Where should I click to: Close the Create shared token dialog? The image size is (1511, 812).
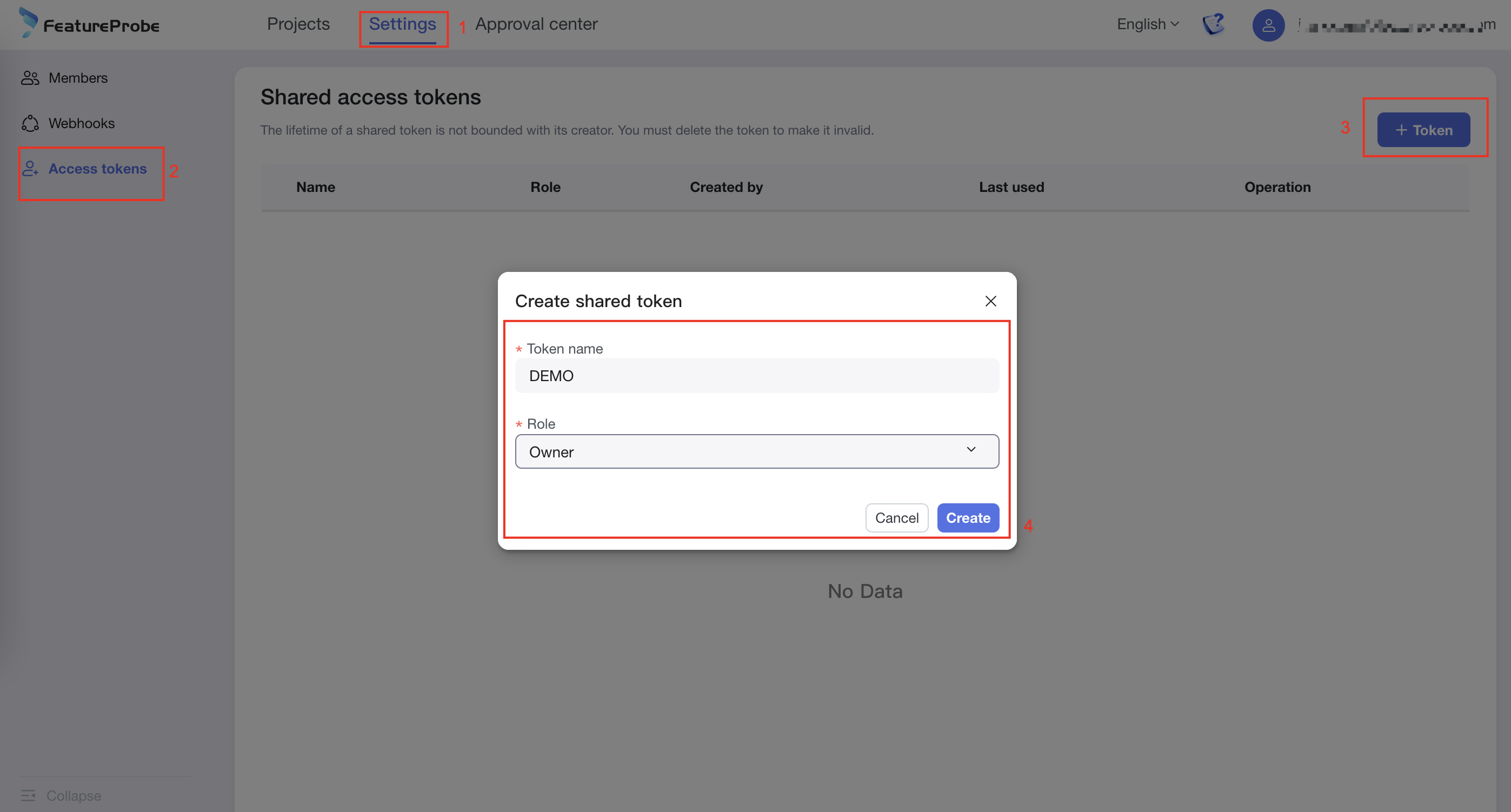(990, 301)
